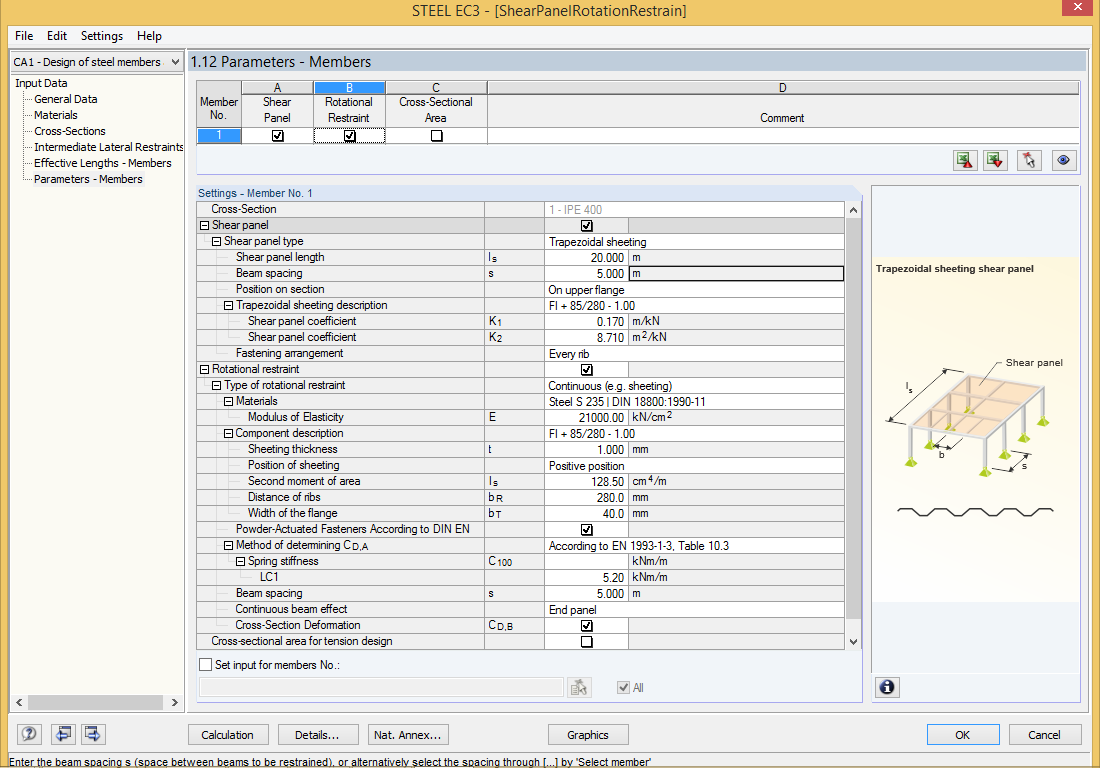Viewport: 1100px width, 768px height.
Task: Click the Export to Excel icon
Action: coord(965,160)
